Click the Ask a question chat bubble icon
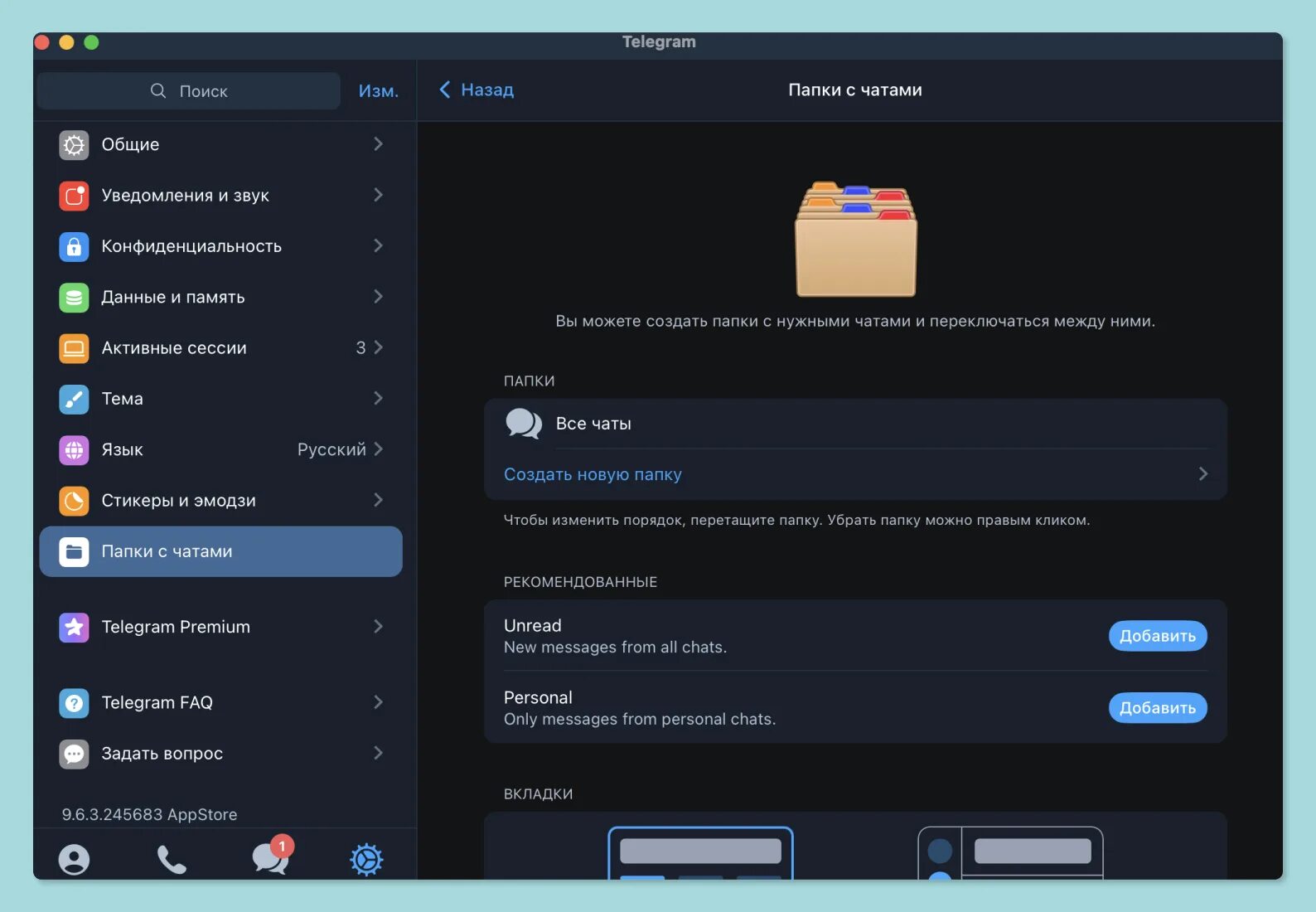 74,754
